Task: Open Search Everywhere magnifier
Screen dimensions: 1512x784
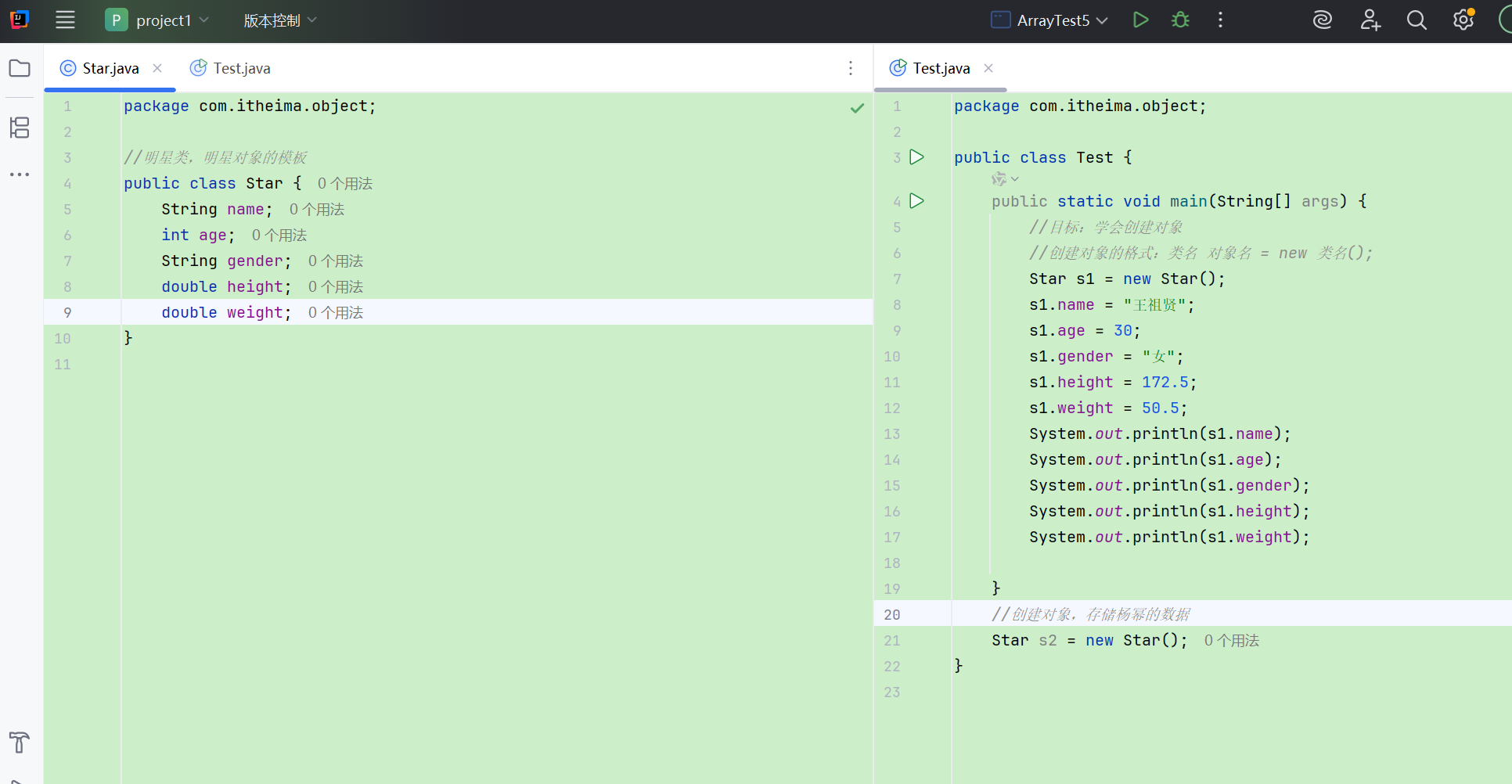Action: 1417,20
